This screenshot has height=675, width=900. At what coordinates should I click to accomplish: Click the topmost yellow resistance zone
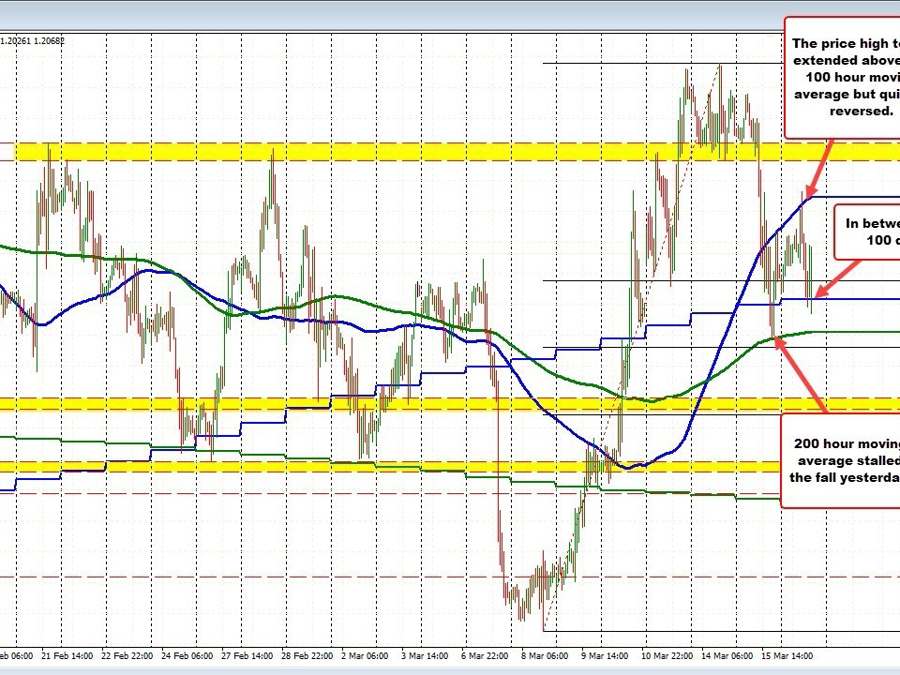[300, 150]
